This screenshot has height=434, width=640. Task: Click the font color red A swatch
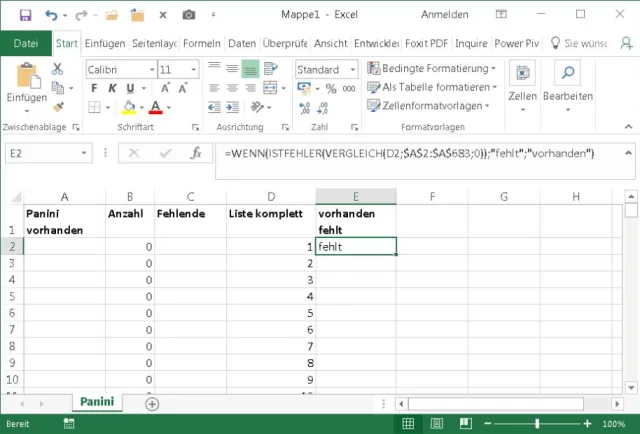[x=155, y=107]
